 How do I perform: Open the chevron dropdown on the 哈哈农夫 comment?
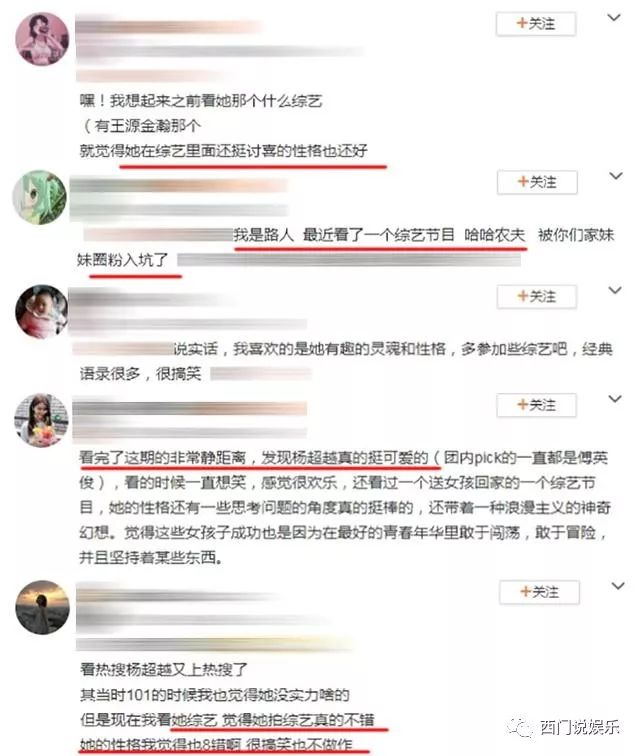pos(615,176)
